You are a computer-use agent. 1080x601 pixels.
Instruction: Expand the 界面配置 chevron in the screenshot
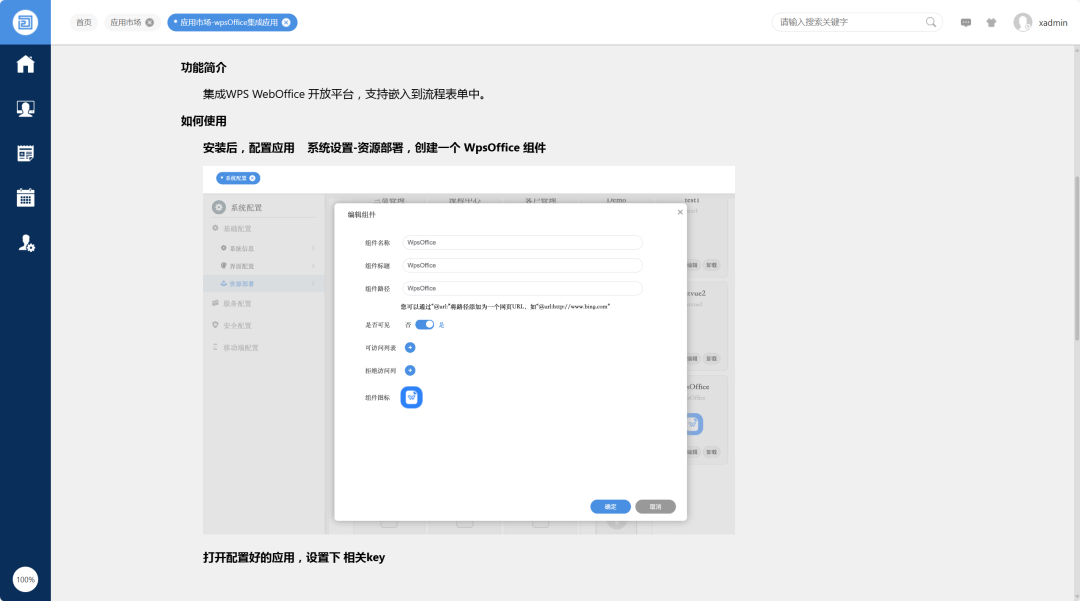point(313,266)
